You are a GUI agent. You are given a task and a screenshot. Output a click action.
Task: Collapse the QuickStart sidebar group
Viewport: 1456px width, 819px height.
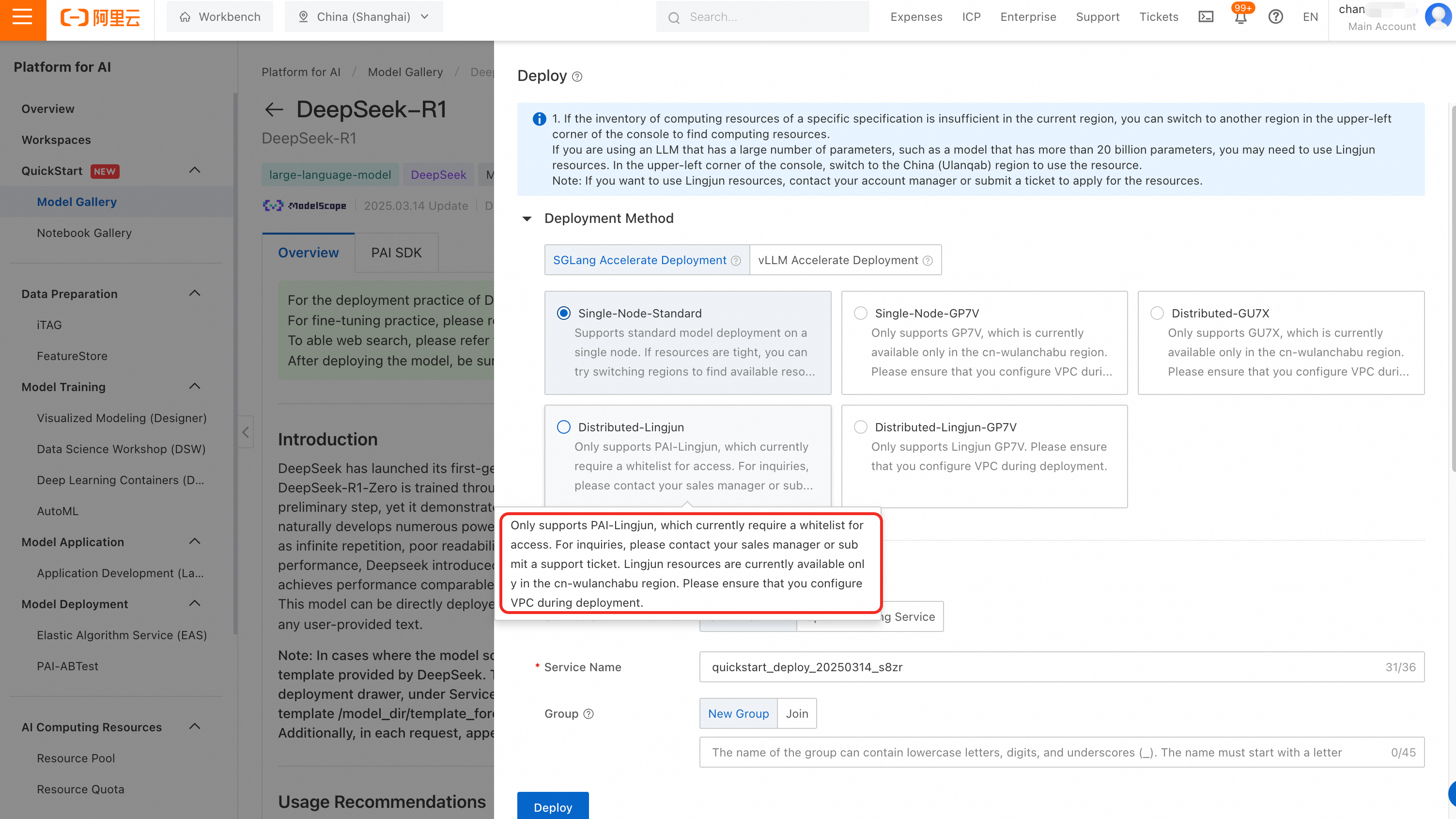(194, 170)
